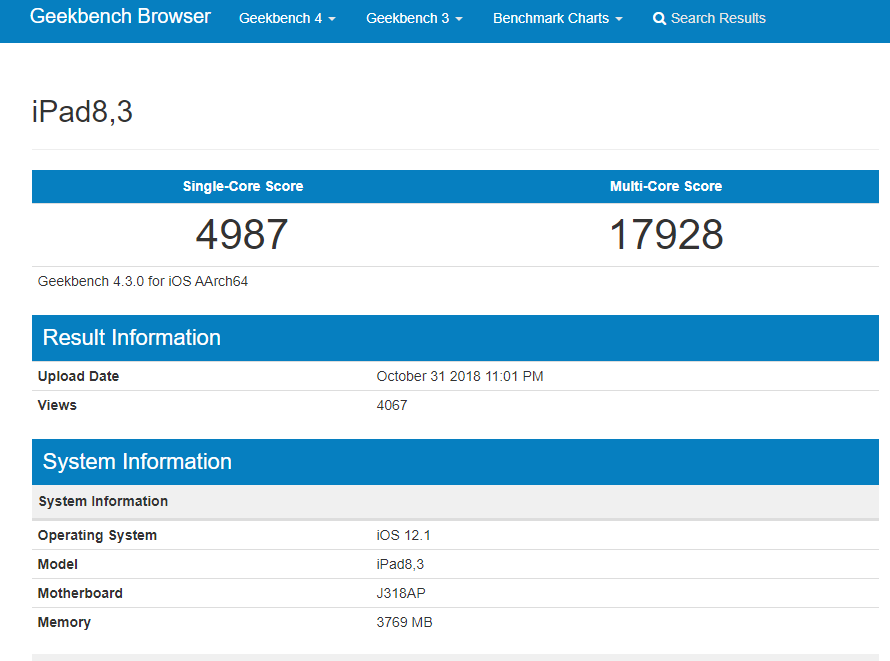This screenshot has width=890, height=661.
Task: Select the multi-core value 17928
Action: 666,234
